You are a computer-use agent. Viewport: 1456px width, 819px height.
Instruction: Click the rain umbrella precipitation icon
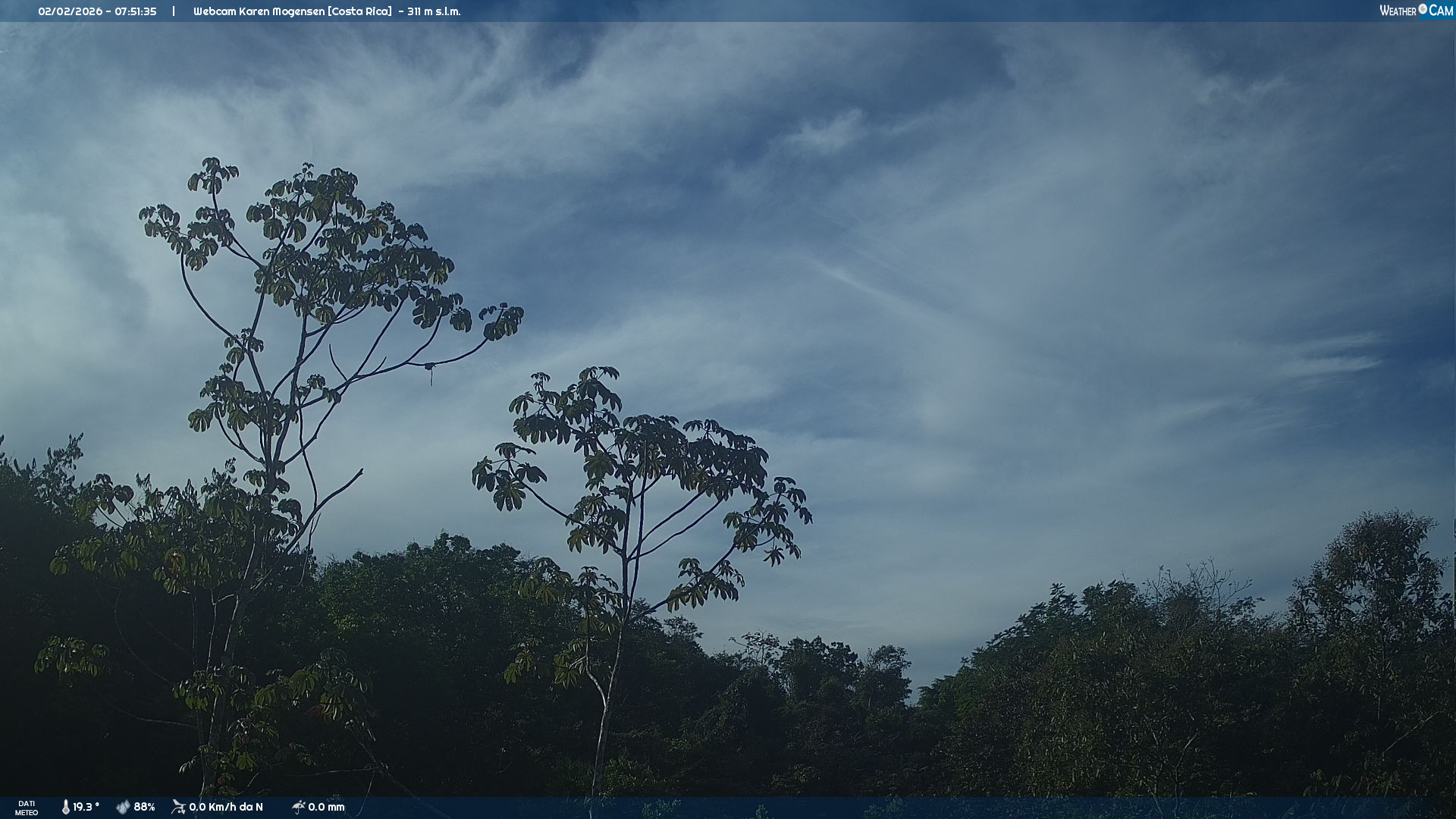(x=298, y=807)
